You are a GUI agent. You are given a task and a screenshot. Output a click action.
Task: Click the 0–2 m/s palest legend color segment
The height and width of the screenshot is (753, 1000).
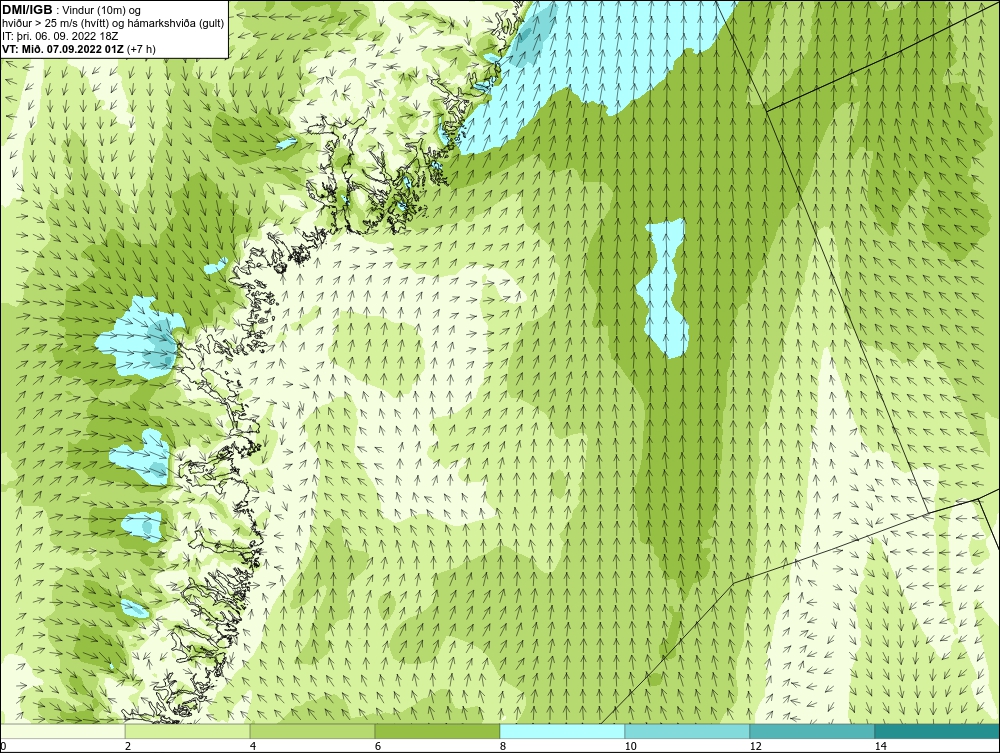pos(62,731)
